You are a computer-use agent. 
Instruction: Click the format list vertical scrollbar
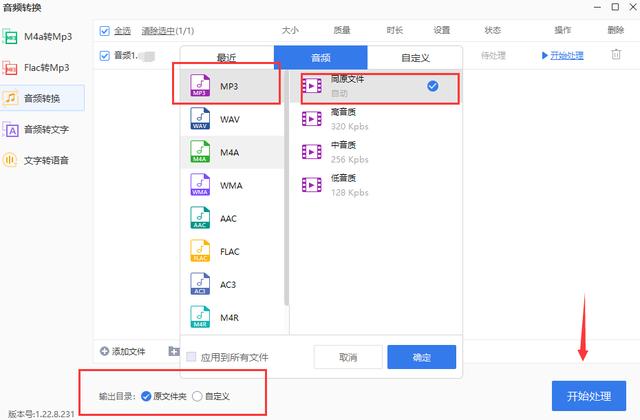pos(287,188)
